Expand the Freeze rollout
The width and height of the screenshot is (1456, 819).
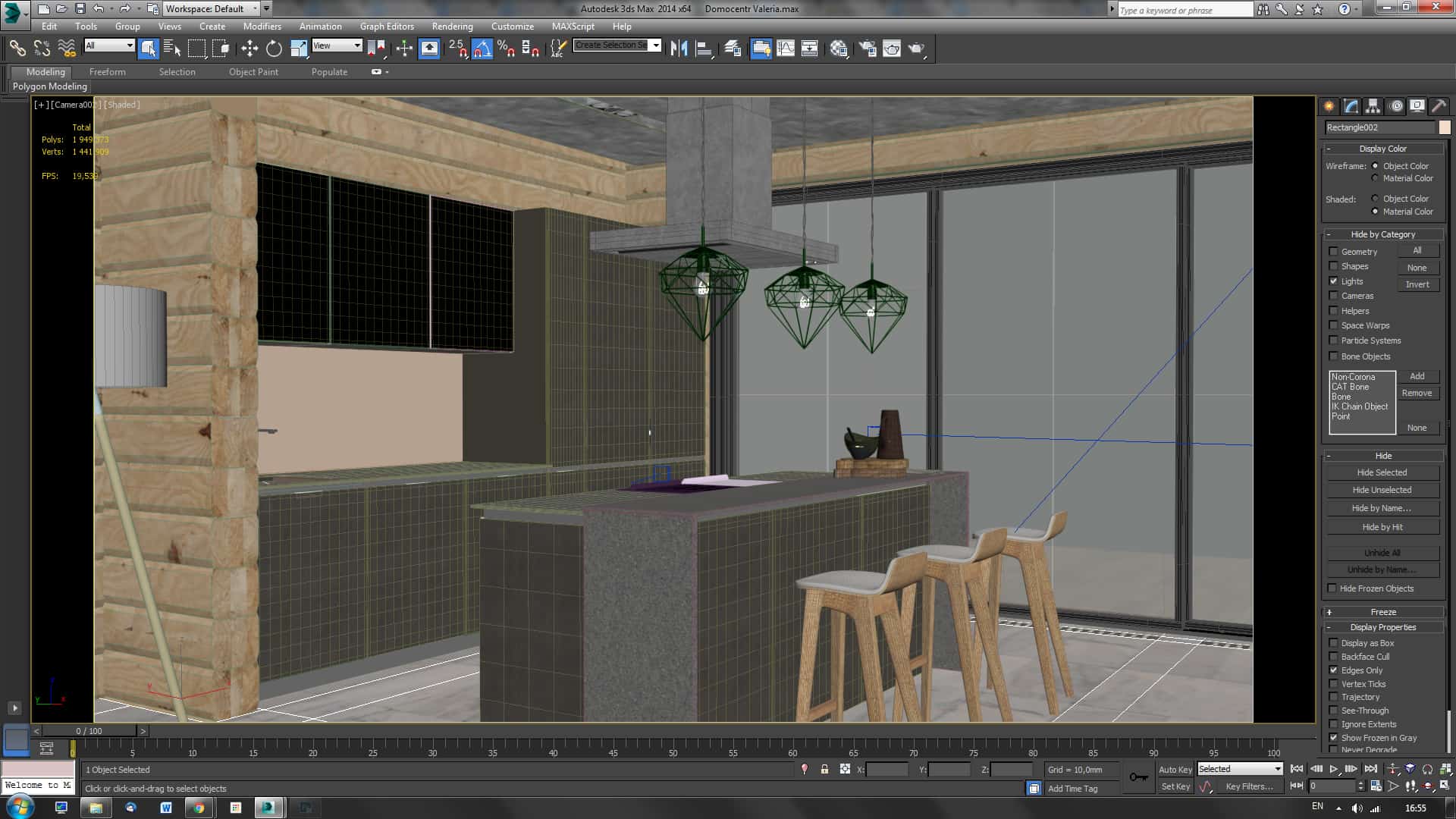pyautogui.click(x=1383, y=612)
